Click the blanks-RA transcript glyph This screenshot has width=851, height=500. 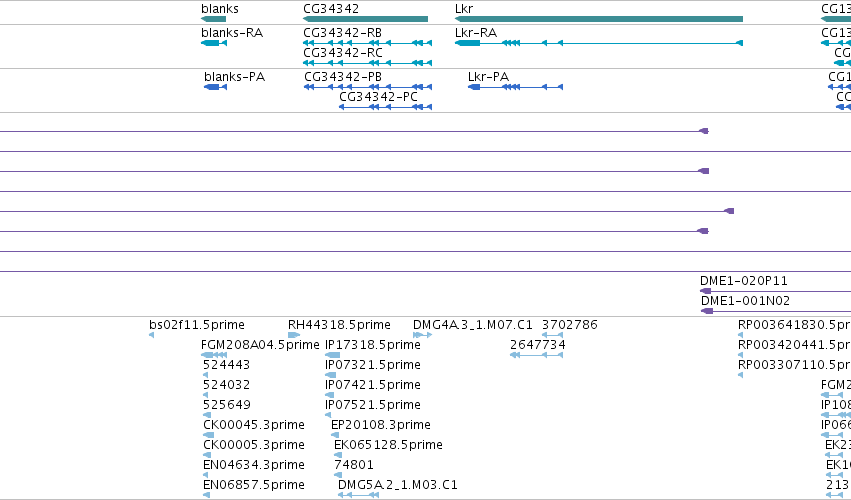[x=214, y=43]
